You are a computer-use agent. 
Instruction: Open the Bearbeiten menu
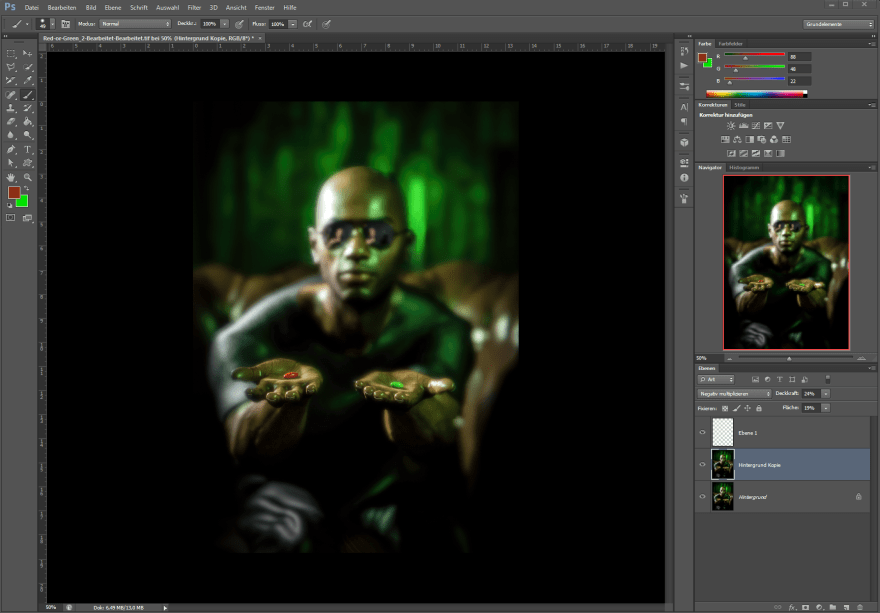click(x=62, y=7)
